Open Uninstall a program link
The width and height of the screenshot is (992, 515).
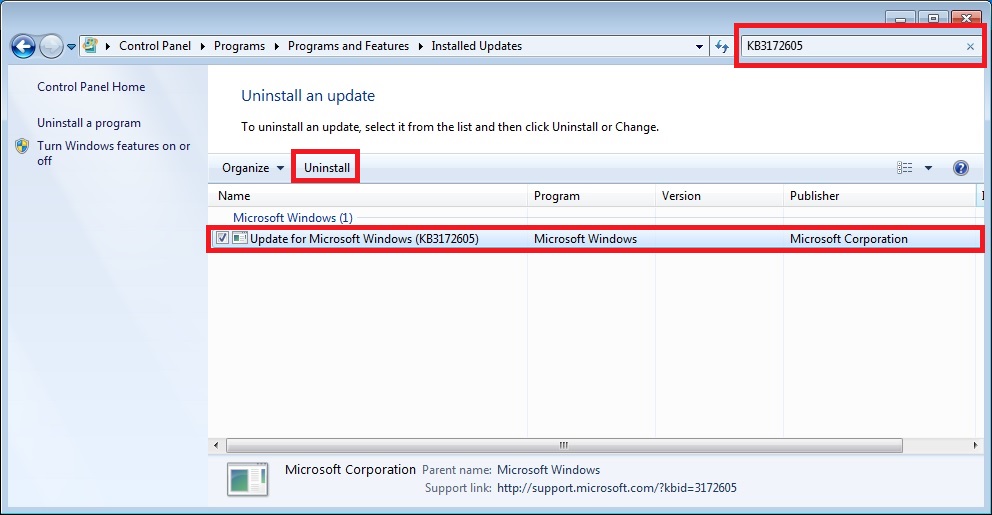[x=89, y=123]
